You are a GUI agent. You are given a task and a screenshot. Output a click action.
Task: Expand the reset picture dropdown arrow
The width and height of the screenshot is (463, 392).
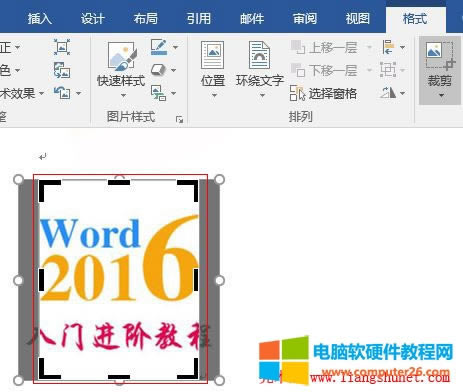(79, 93)
